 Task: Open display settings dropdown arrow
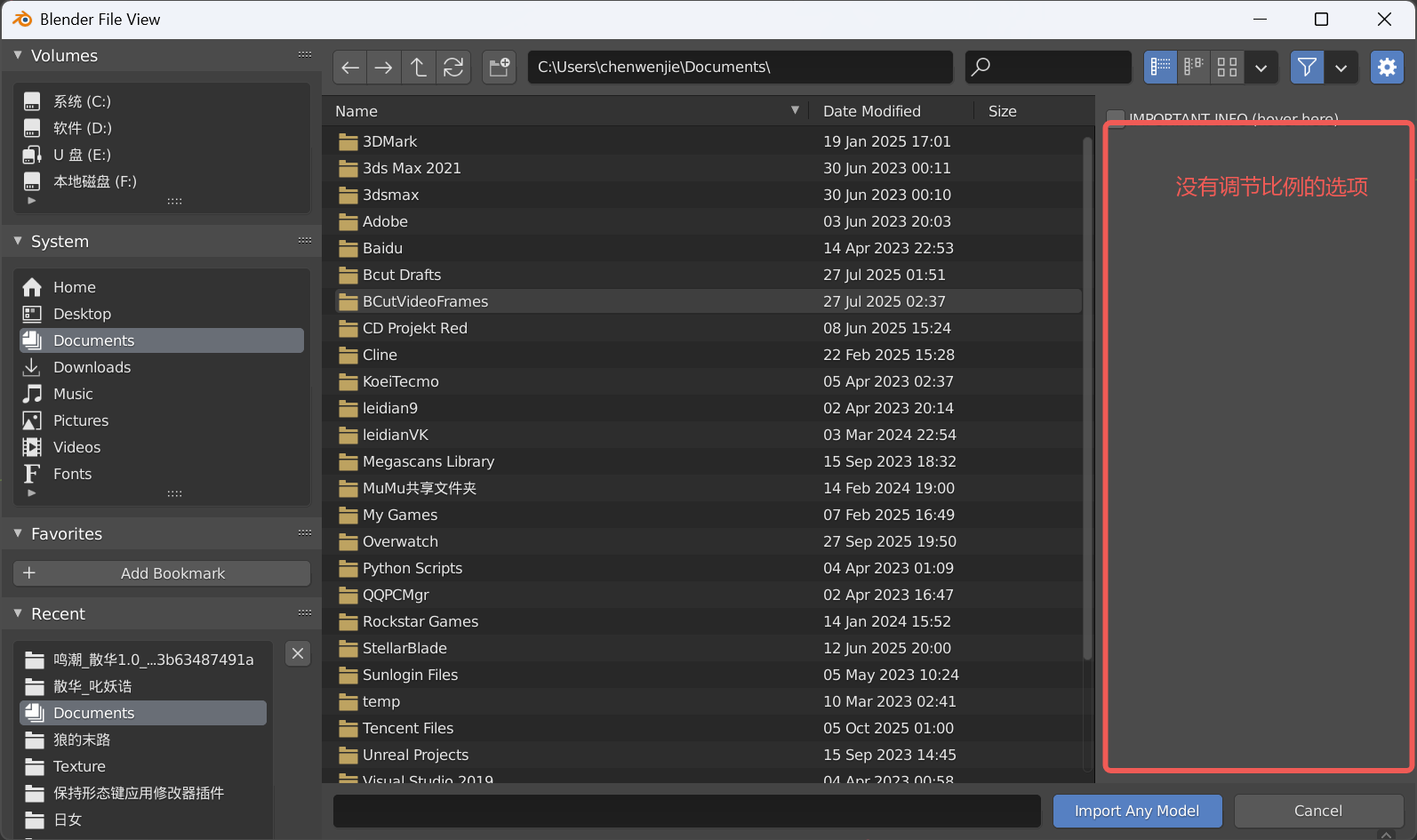[x=1261, y=68]
